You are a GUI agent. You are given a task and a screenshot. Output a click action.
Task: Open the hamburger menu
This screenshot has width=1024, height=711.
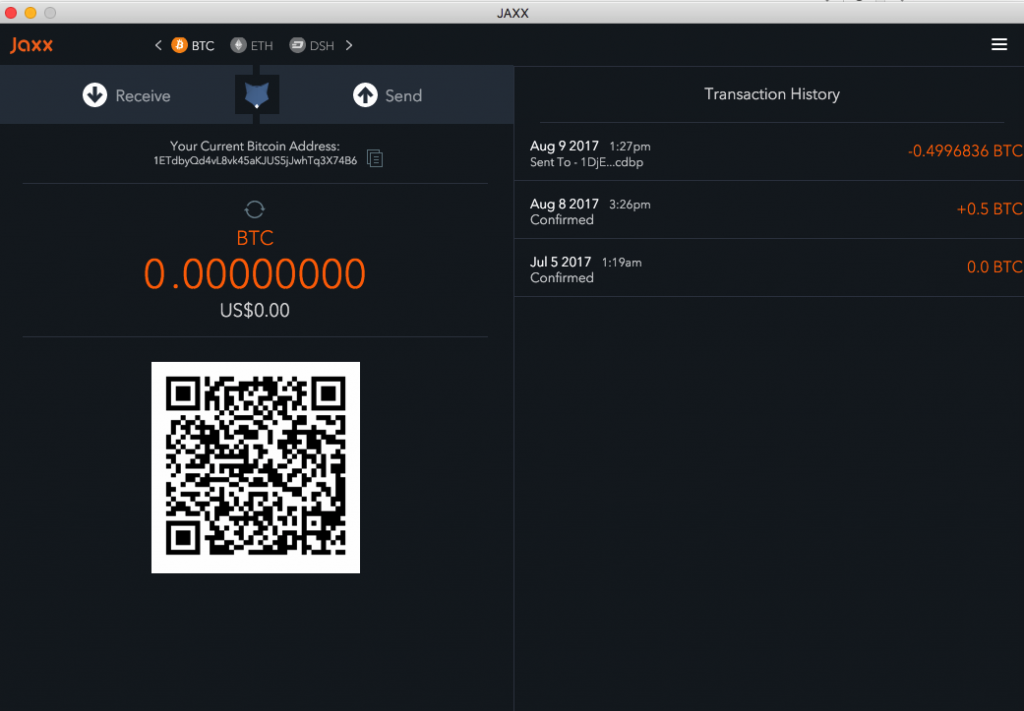[999, 44]
